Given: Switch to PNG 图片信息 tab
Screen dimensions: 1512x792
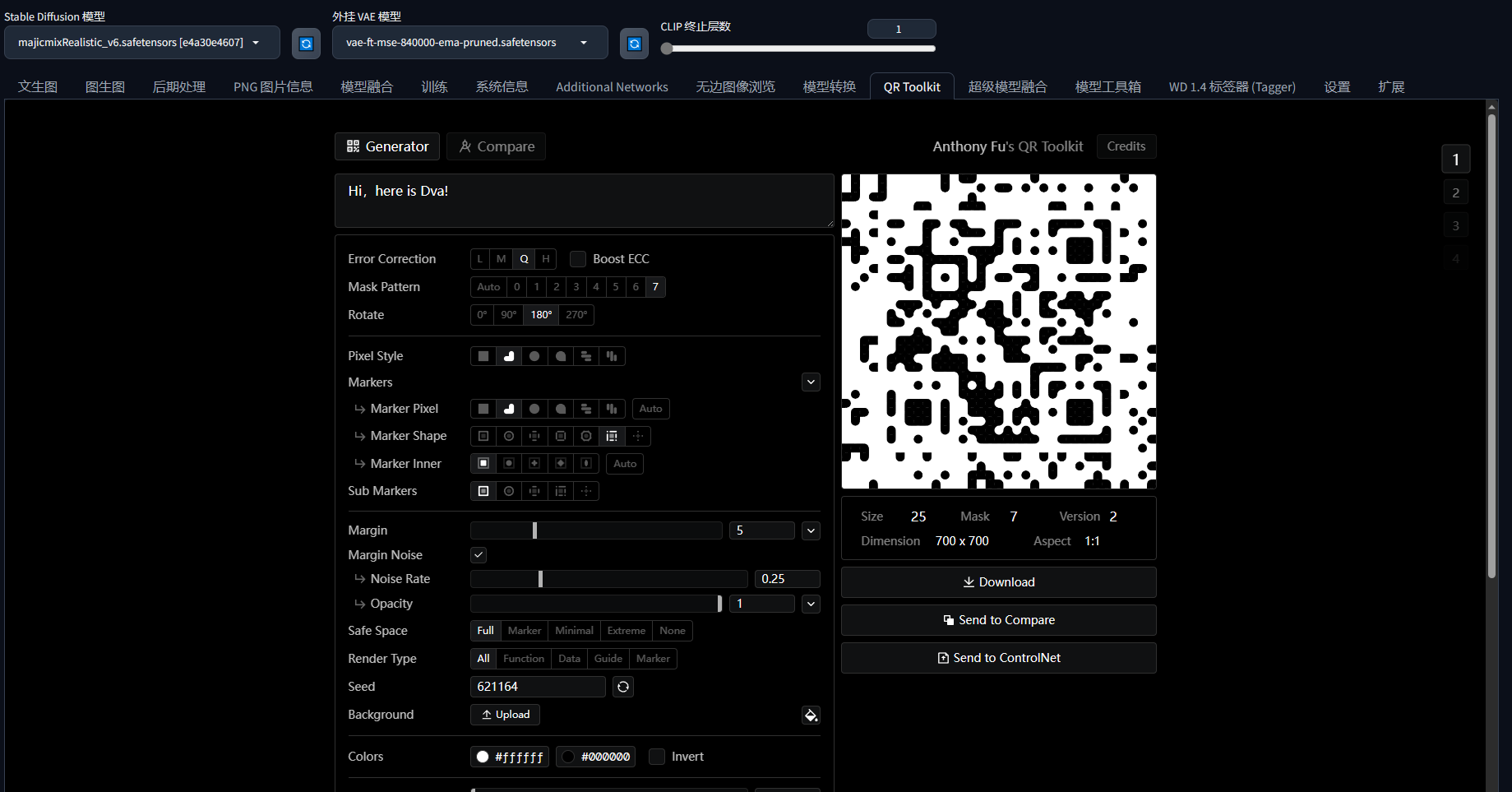Looking at the screenshot, I should click(x=273, y=87).
